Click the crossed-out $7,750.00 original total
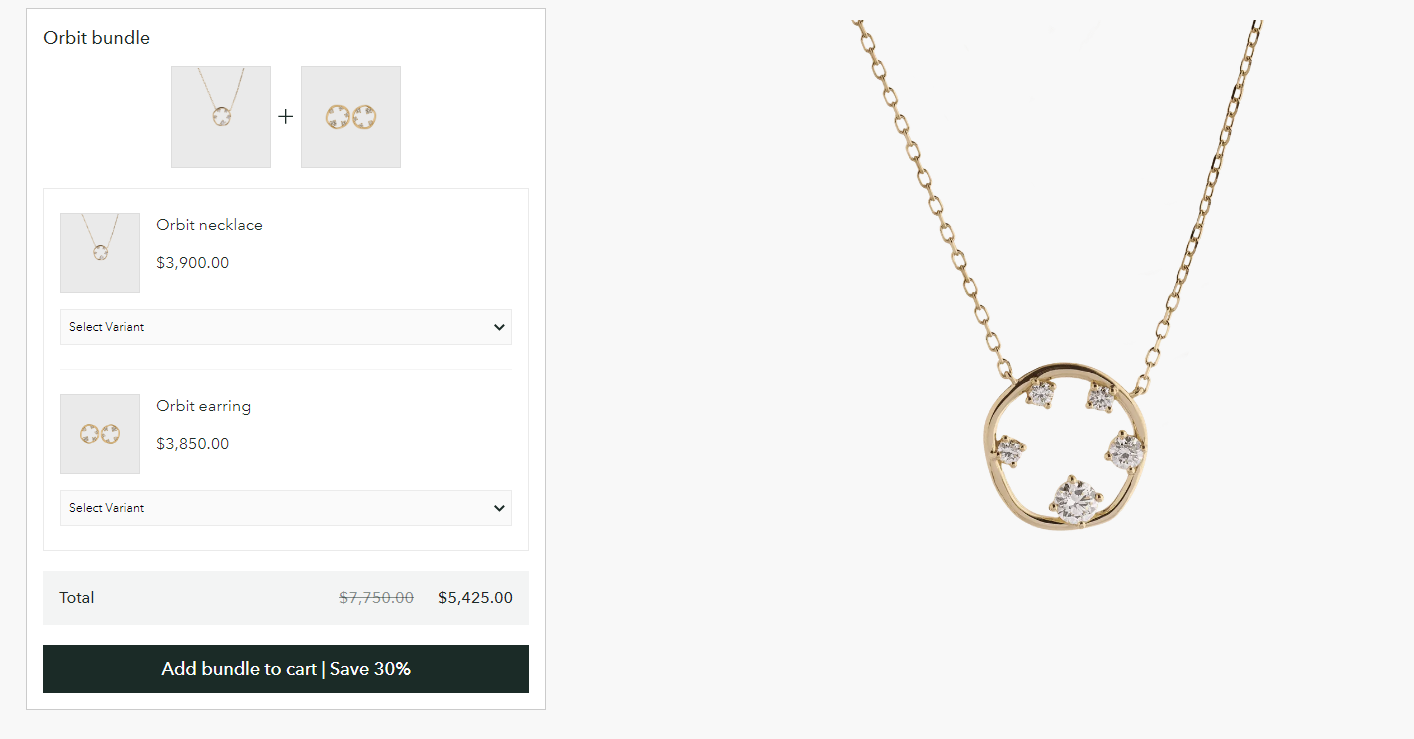 pyautogui.click(x=376, y=598)
